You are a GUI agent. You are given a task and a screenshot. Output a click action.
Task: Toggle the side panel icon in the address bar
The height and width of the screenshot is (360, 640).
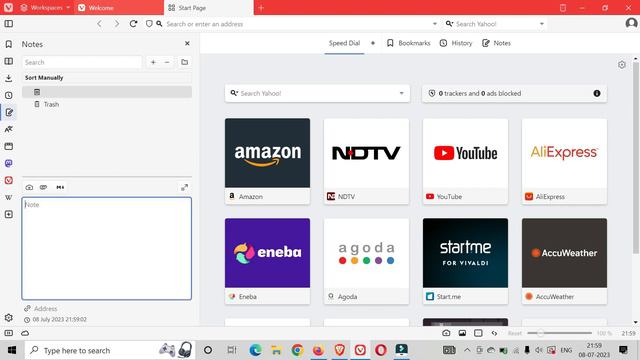click(9, 24)
